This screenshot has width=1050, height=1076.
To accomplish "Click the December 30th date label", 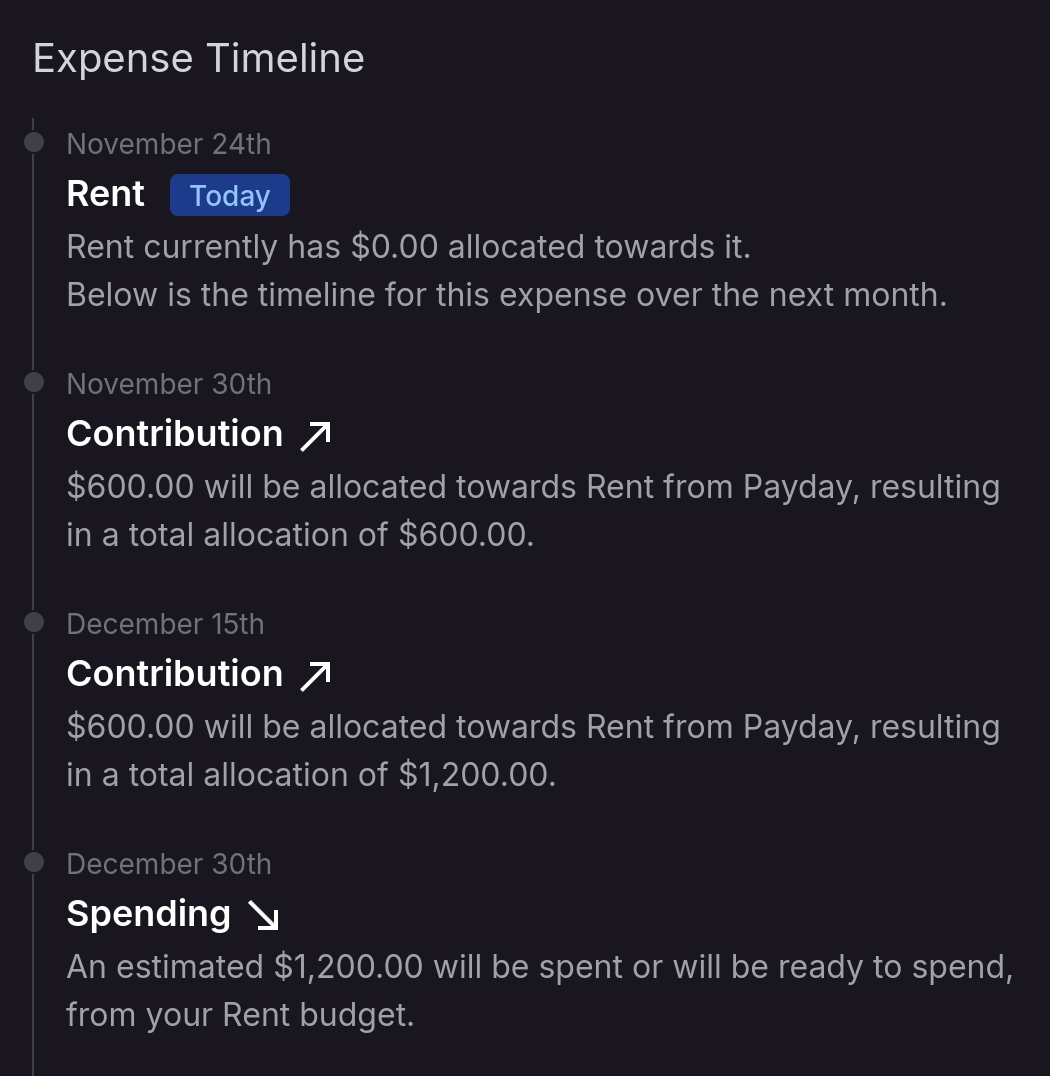I will pyautogui.click(x=168, y=864).
